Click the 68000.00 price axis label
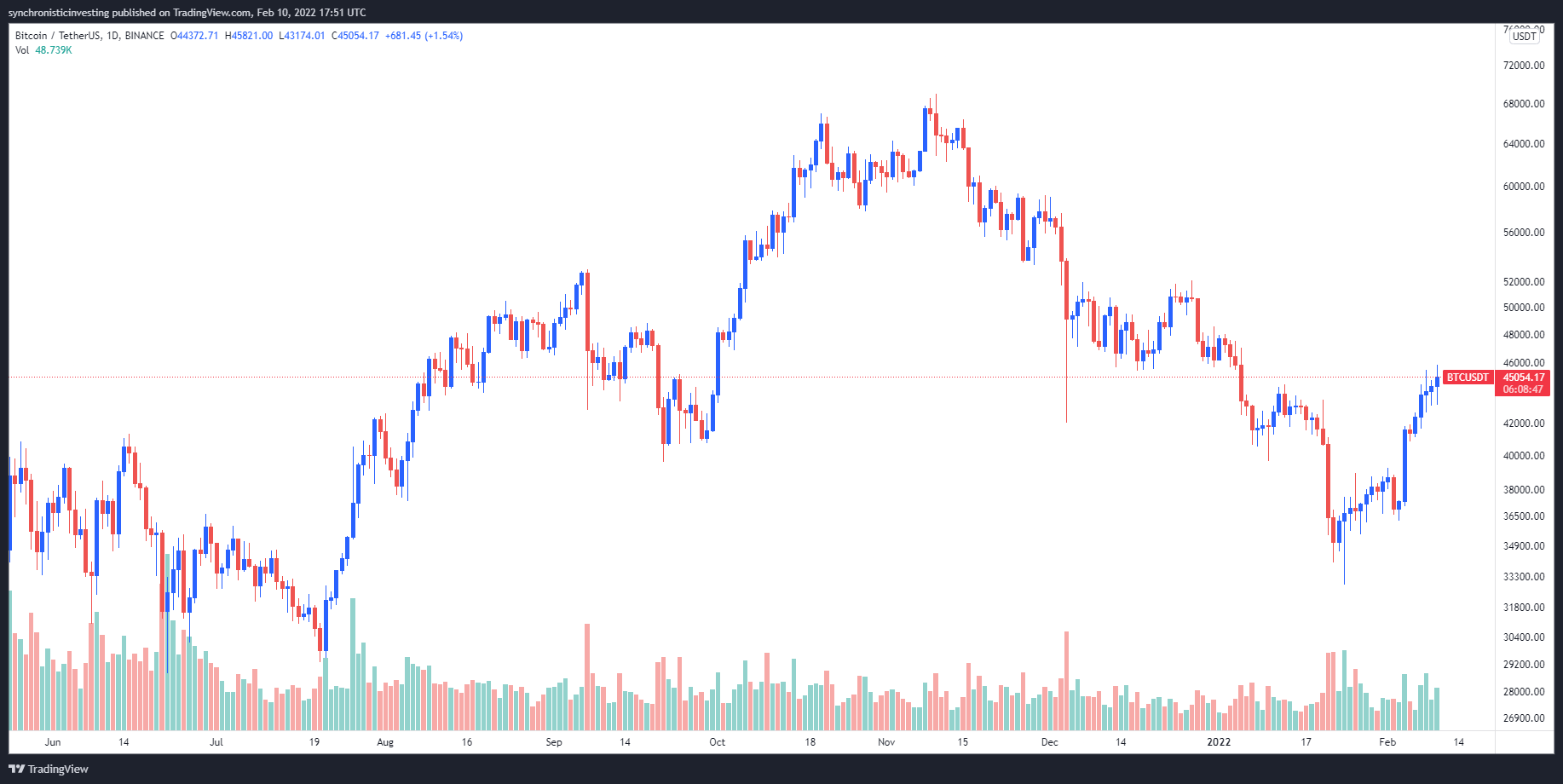The image size is (1563, 784). coord(1524,104)
